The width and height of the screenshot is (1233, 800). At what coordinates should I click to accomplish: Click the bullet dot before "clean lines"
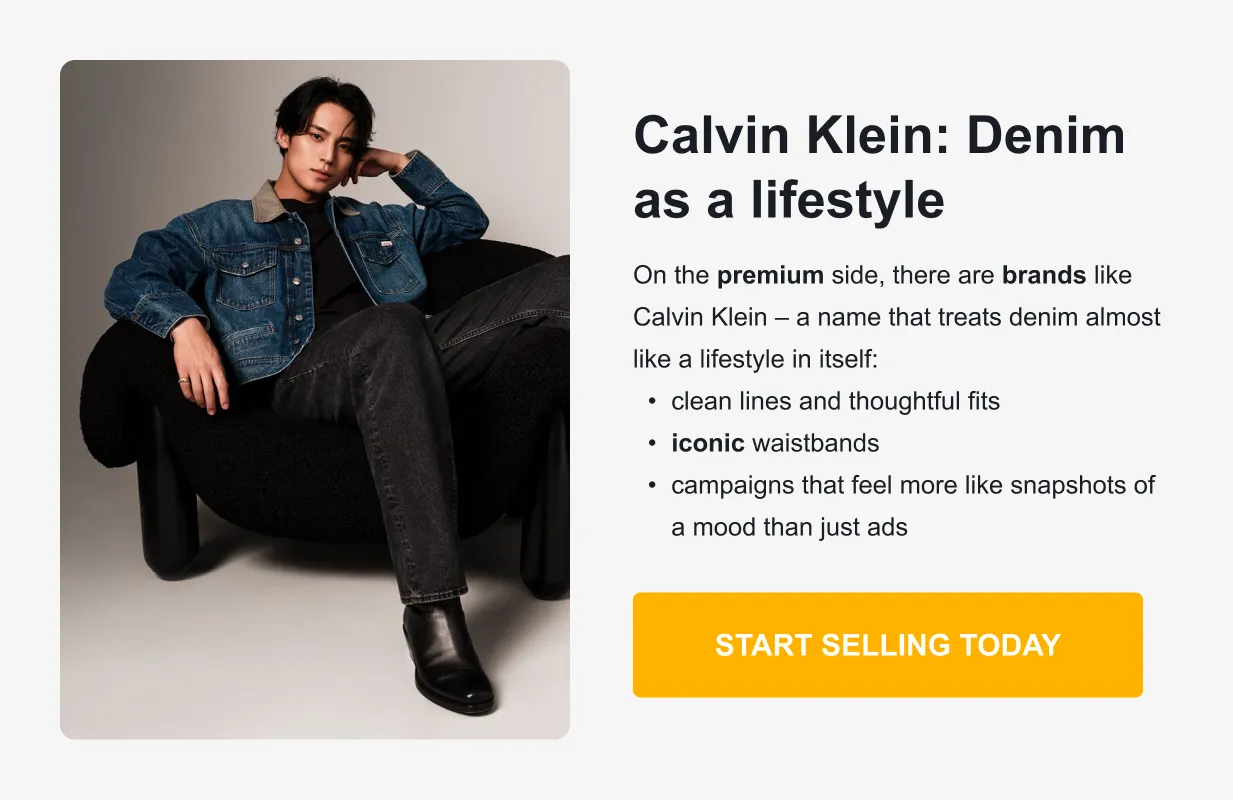pos(652,402)
